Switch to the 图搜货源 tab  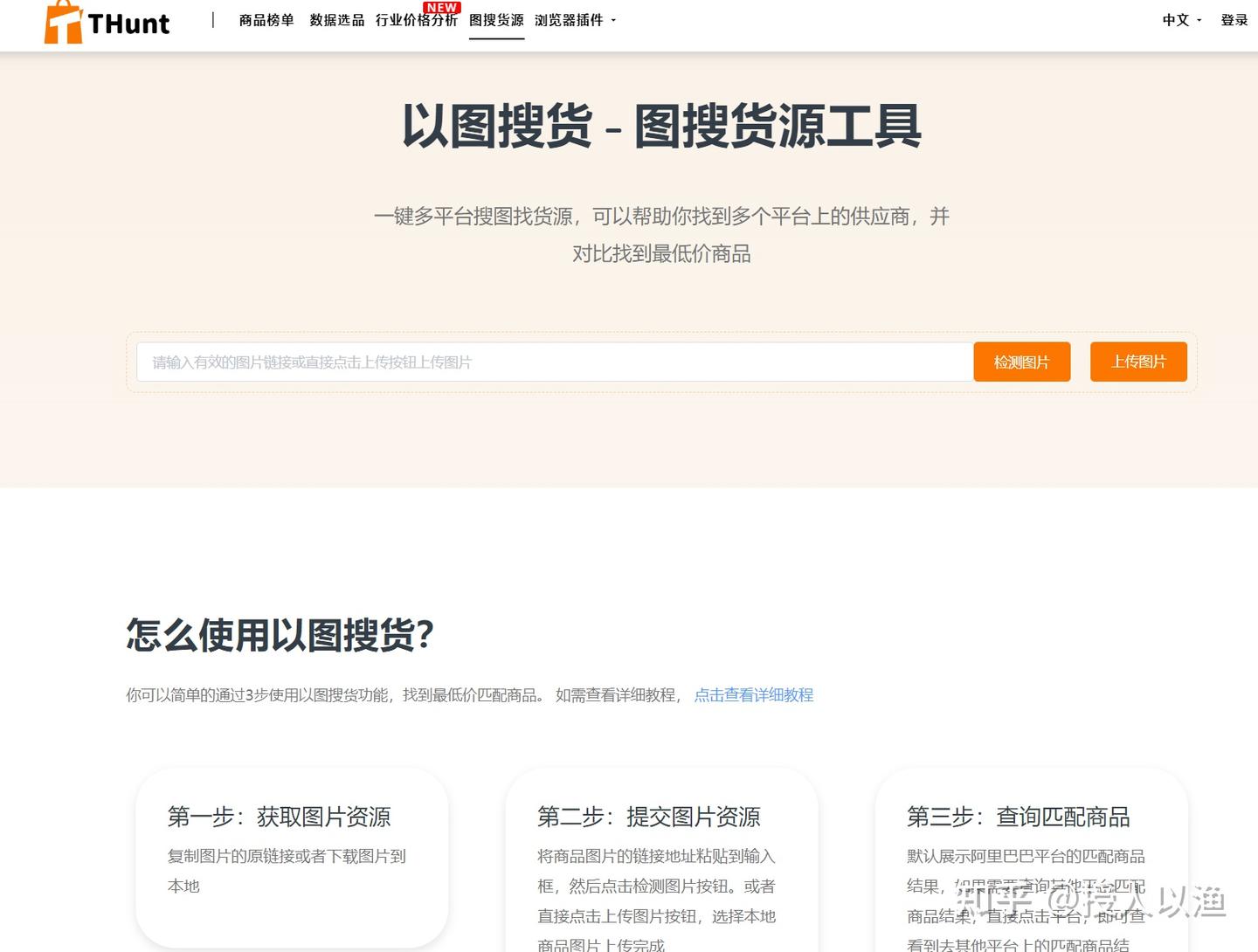coord(496,20)
